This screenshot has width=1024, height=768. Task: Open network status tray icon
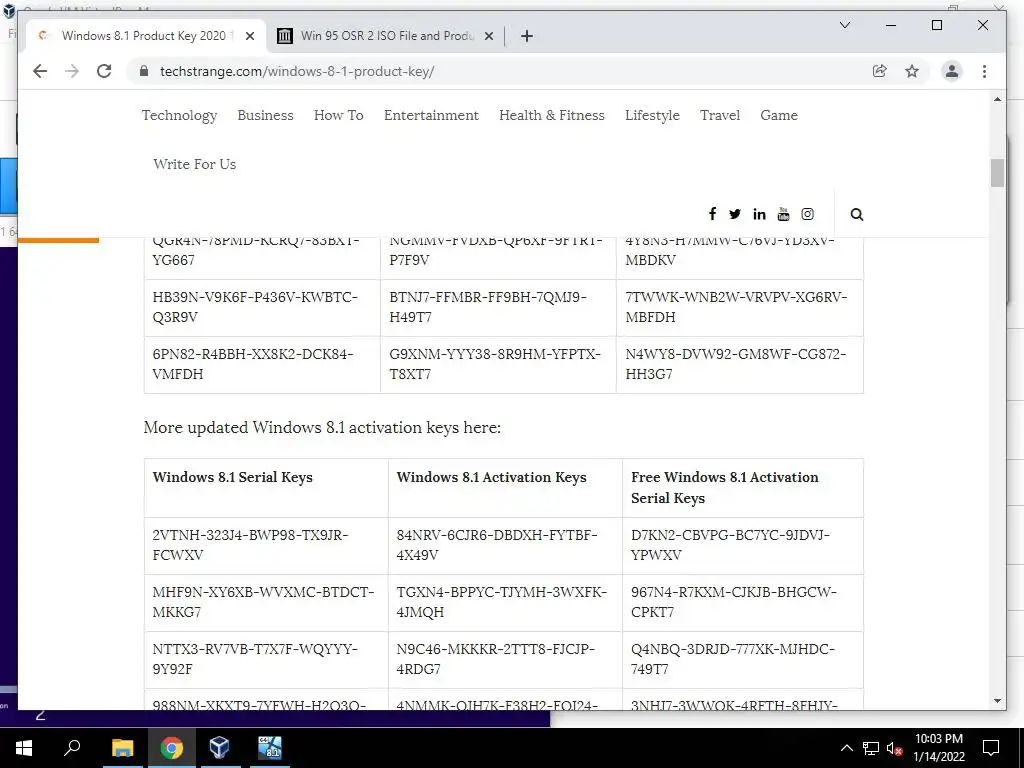[871, 748]
